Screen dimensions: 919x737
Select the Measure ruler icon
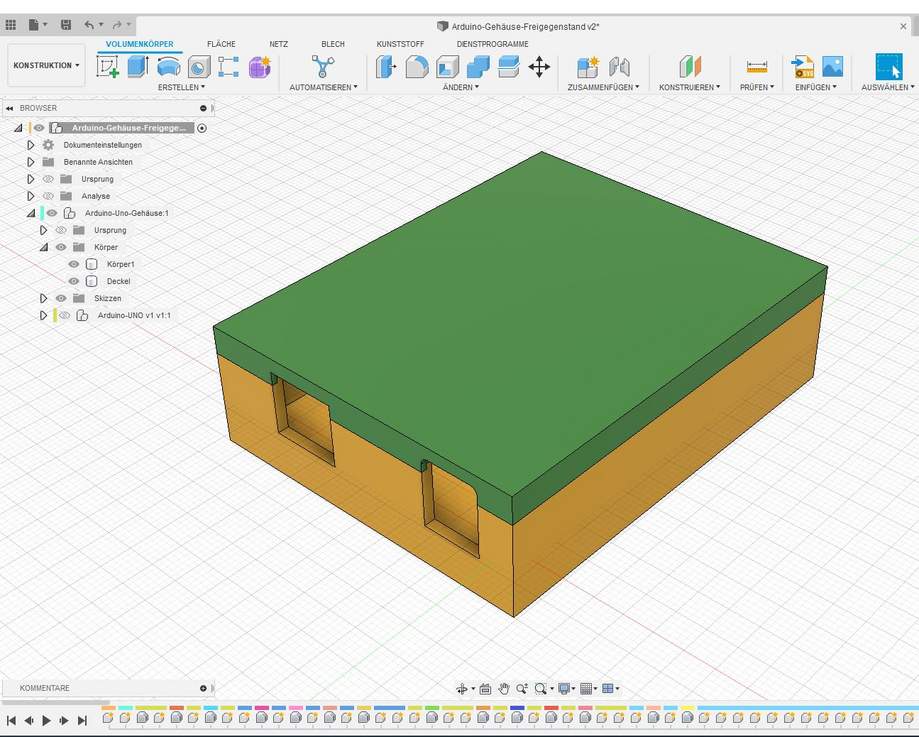[x=757, y=67]
